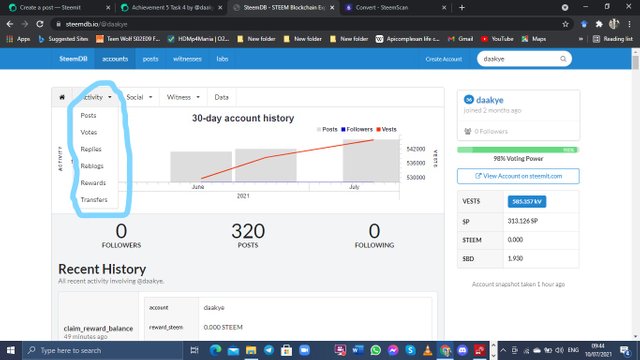
Task: Open the SteemDB home icon tab
Action: click(x=62, y=97)
